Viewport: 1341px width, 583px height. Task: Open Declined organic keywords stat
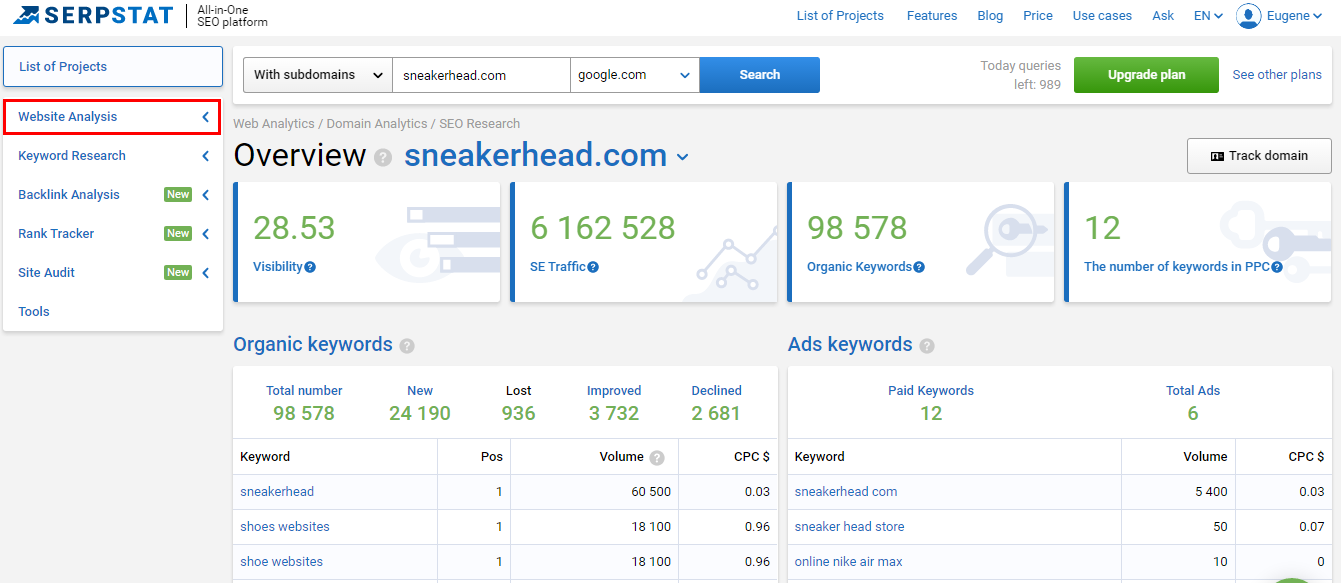click(x=716, y=391)
